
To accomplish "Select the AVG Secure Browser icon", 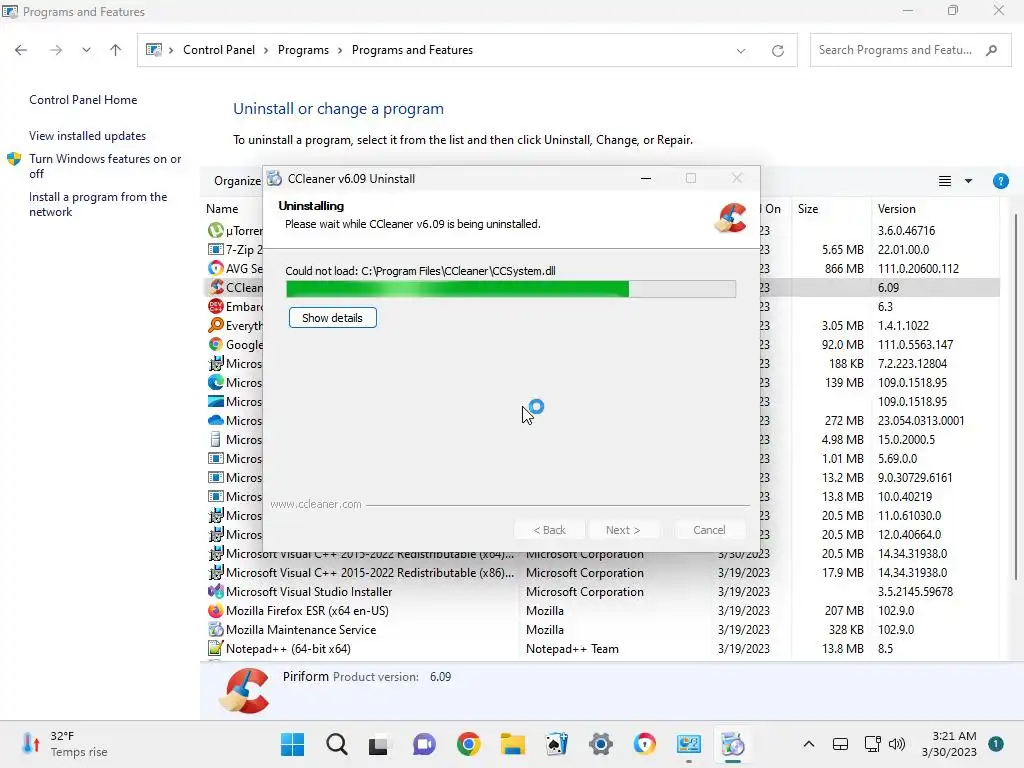I will (x=216, y=268).
